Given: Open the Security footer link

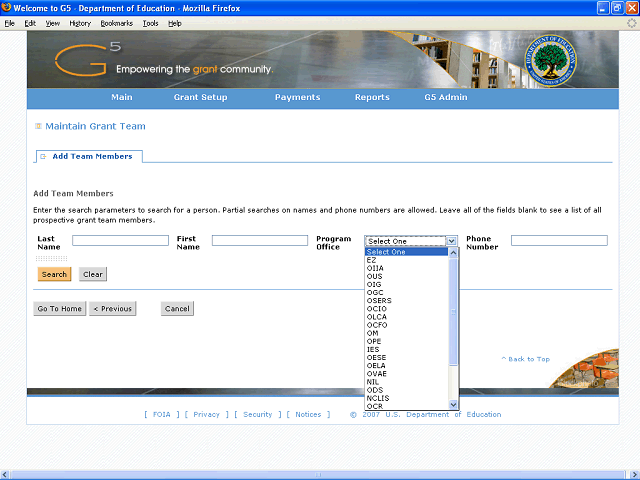Looking at the screenshot, I should [258, 414].
